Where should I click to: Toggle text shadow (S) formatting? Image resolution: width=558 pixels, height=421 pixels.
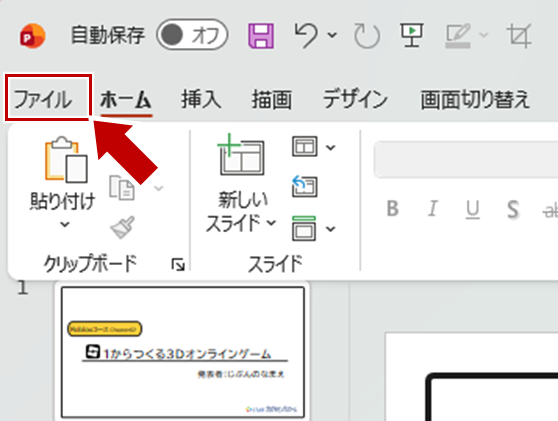[513, 209]
